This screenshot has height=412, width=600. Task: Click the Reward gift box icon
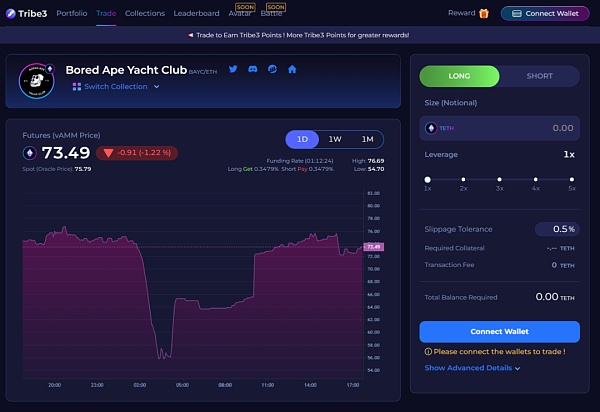point(484,13)
